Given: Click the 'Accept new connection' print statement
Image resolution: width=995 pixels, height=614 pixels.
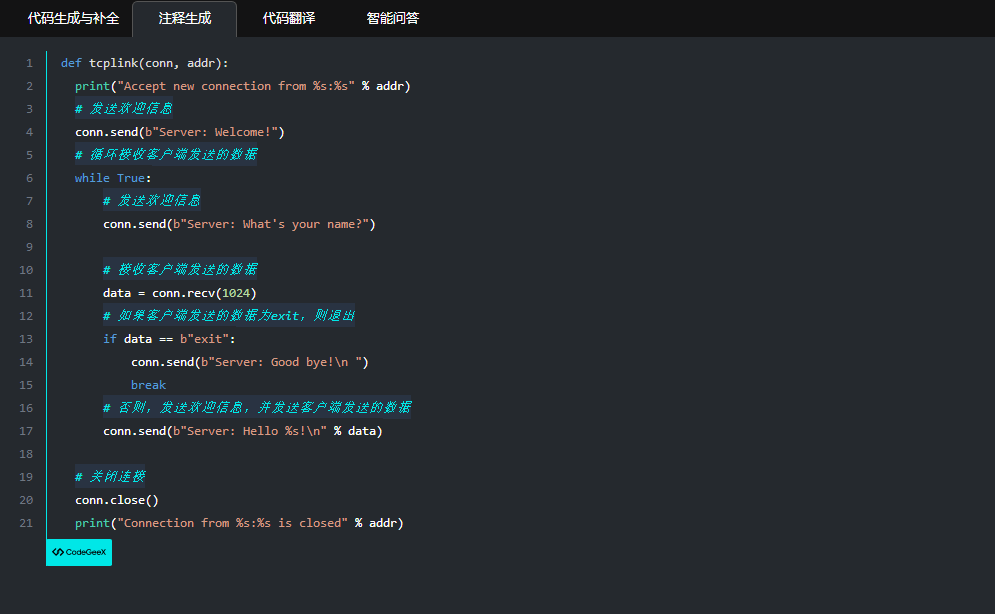Looking at the screenshot, I should point(242,86).
